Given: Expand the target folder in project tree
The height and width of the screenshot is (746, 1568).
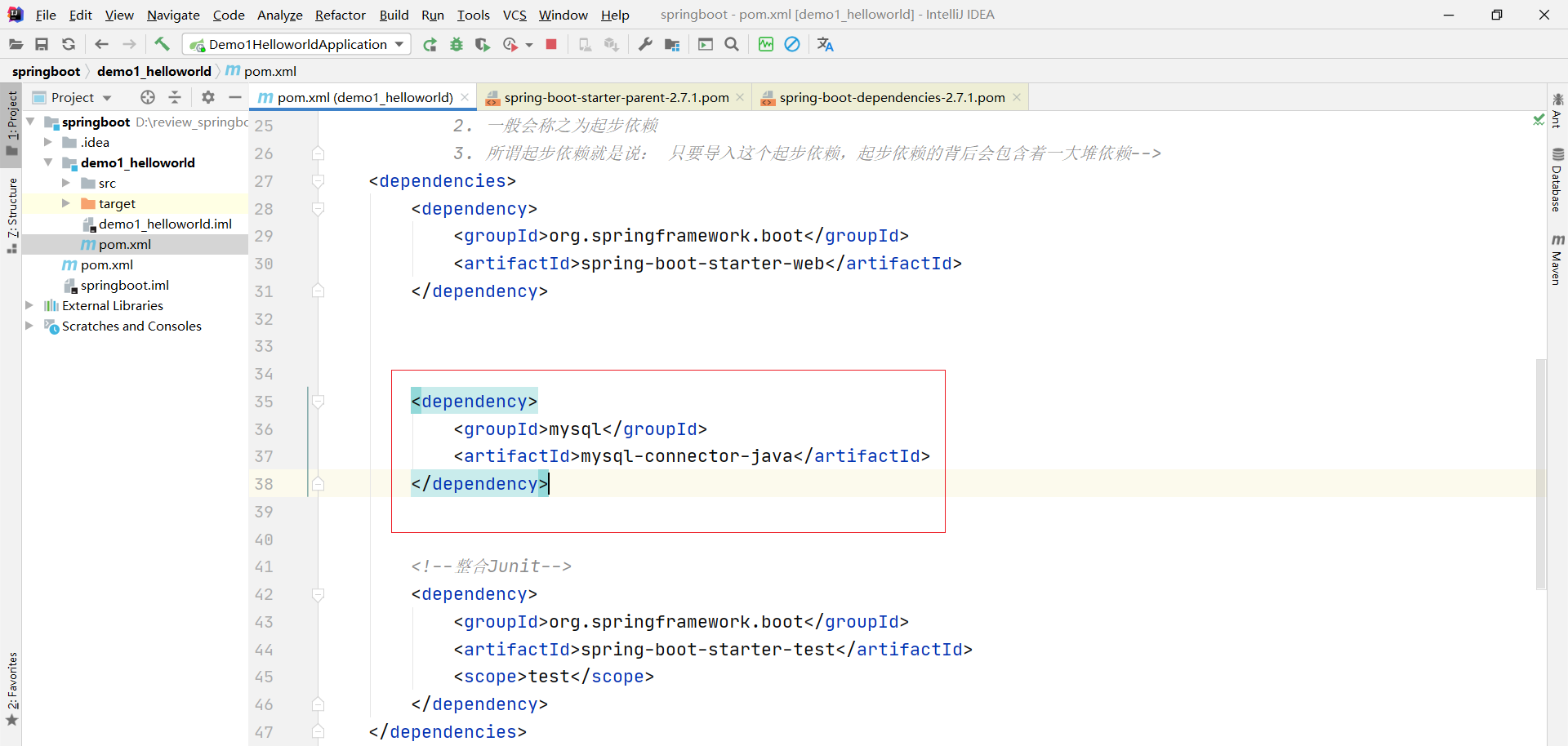Looking at the screenshot, I should 66,203.
